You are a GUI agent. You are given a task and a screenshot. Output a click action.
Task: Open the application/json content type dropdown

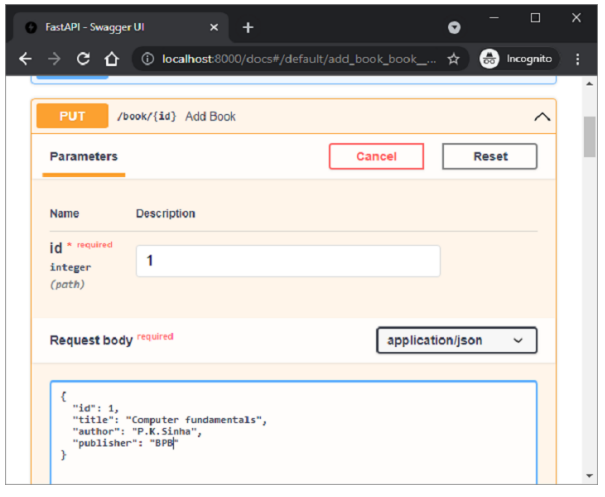click(x=456, y=340)
